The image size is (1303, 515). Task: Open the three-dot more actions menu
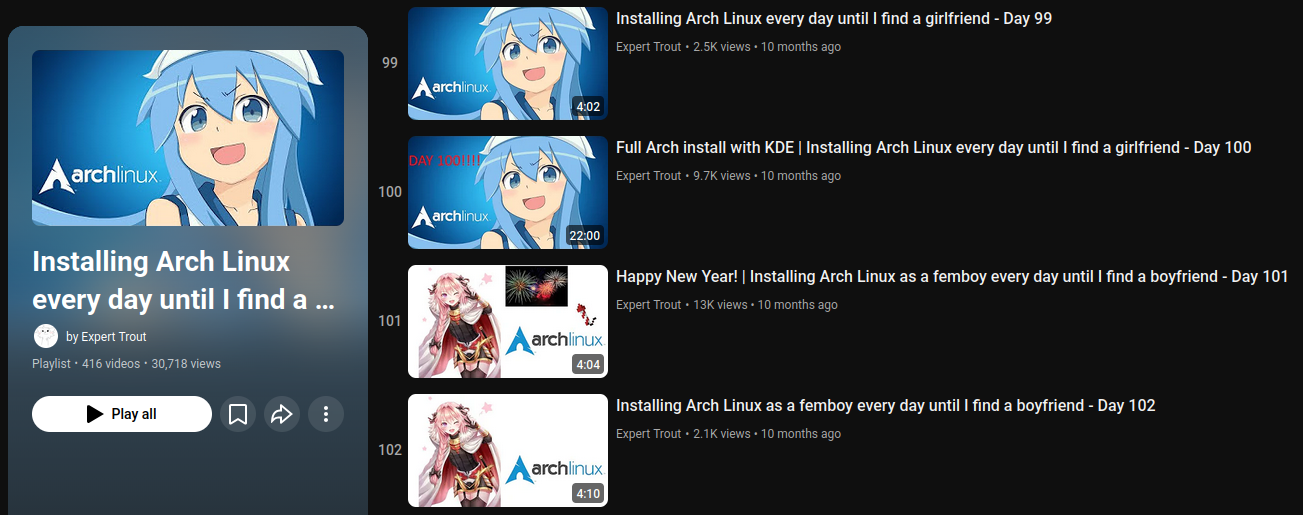coord(326,414)
